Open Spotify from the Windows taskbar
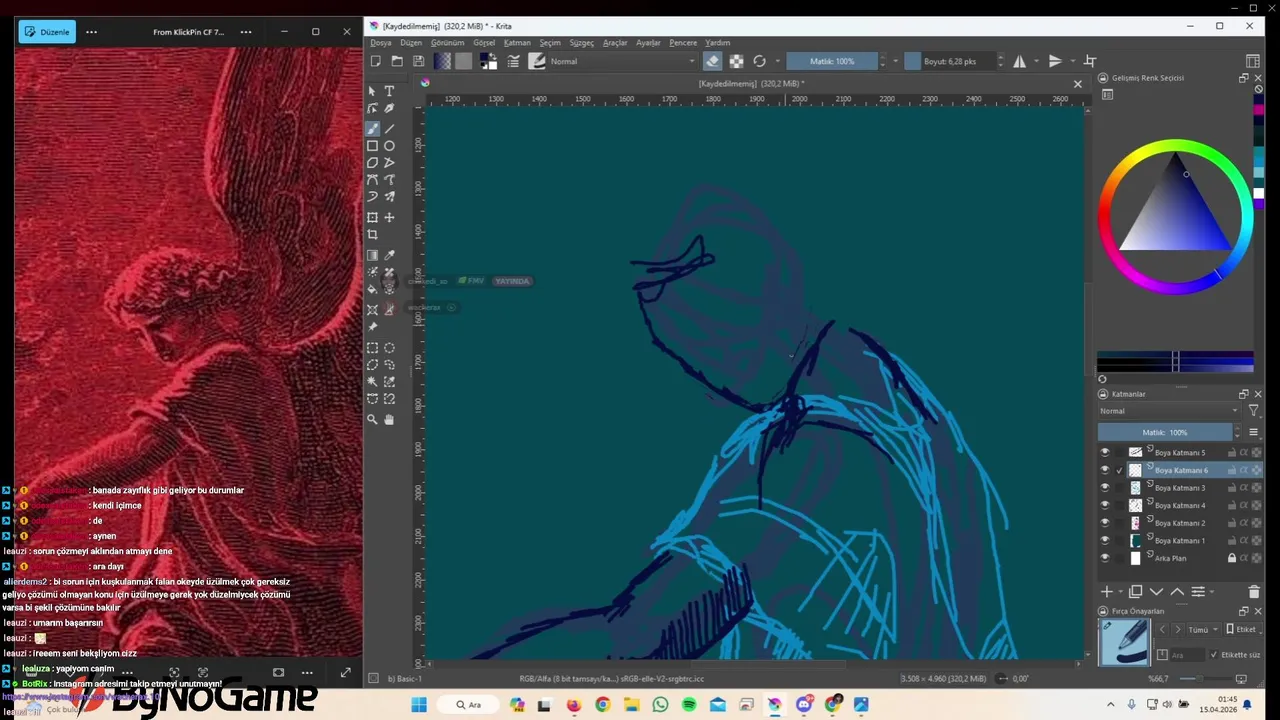 (689, 705)
